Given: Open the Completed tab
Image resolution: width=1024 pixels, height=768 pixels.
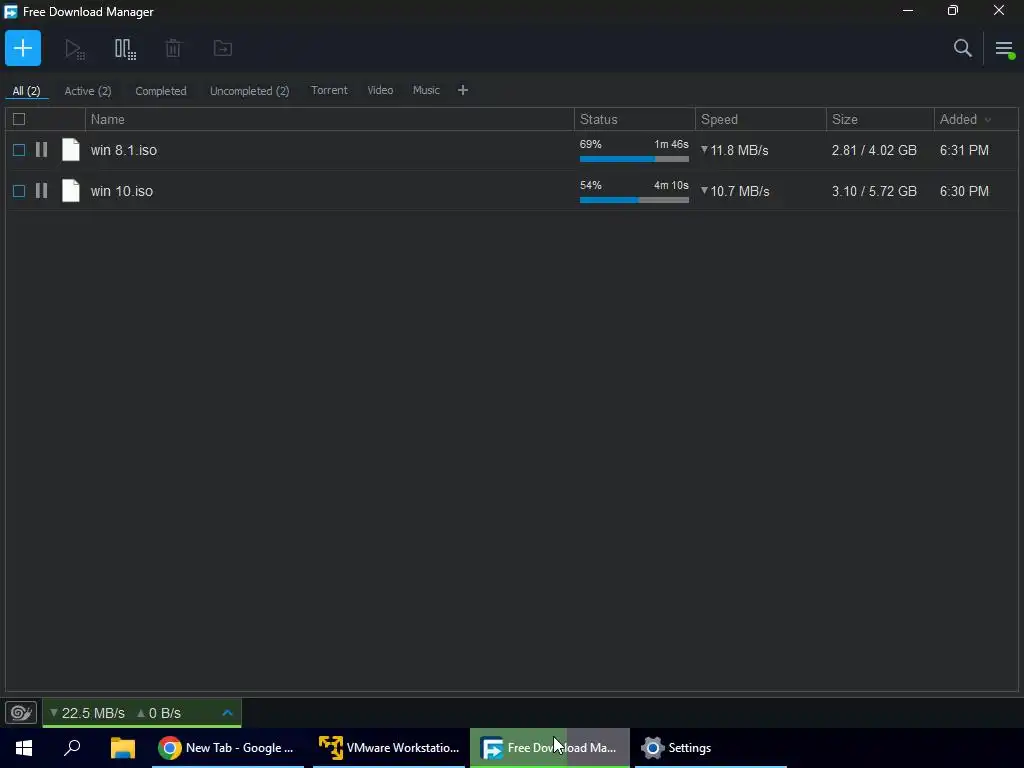Looking at the screenshot, I should [x=161, y=91].
